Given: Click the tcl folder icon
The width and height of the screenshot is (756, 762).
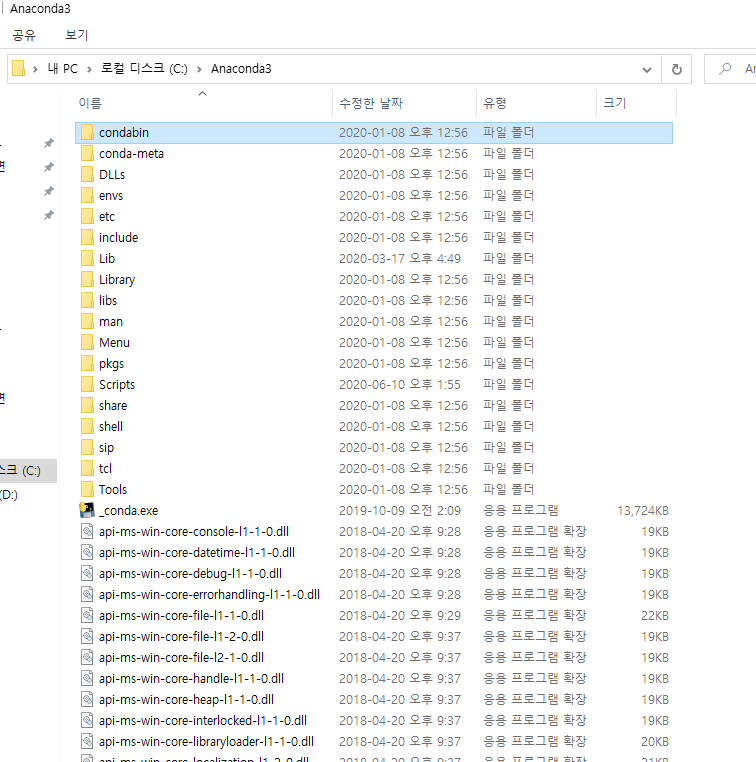Looking at the screenshot, I should (87, 468).
